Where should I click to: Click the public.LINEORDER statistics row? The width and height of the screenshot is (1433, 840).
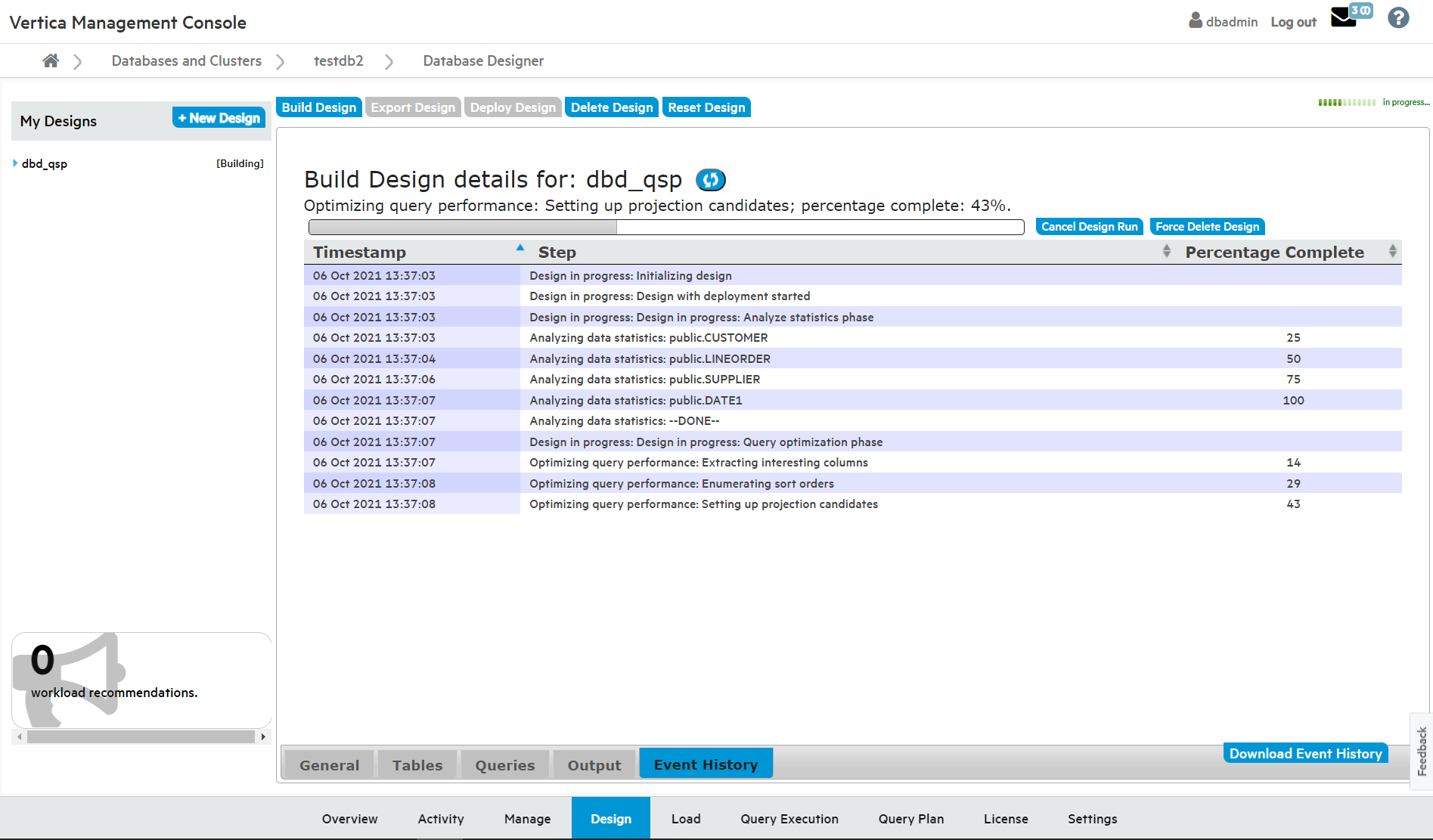[x=853, y=358]
